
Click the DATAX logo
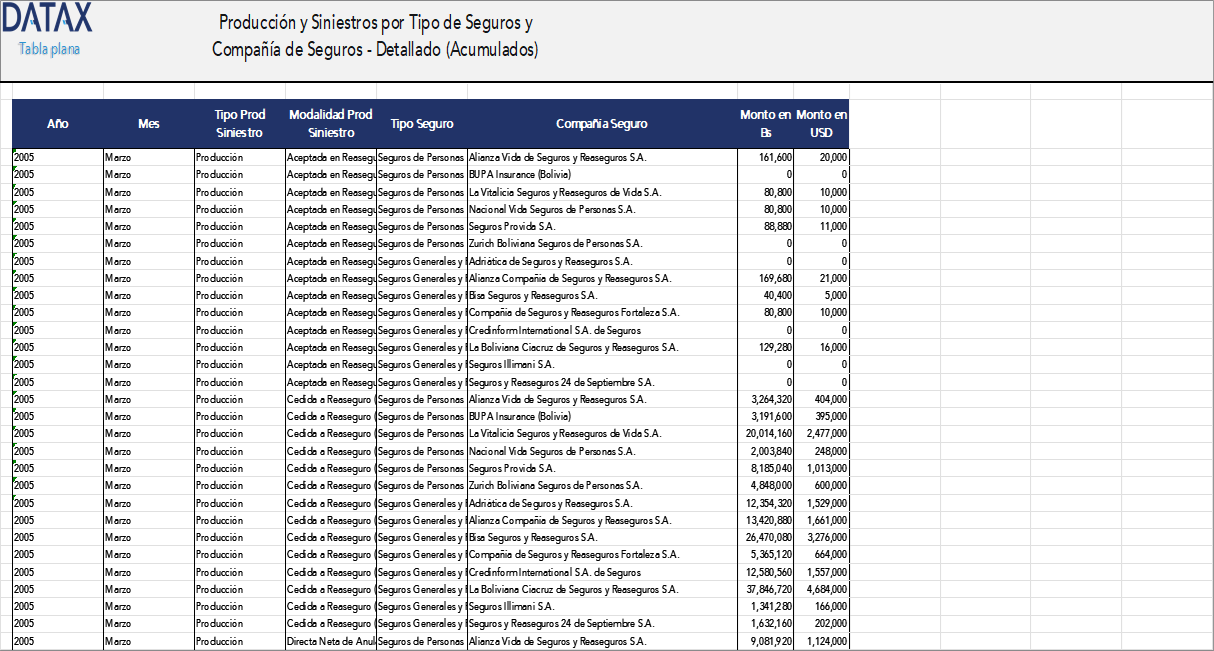pyautogui.click(x=46, y=17)
